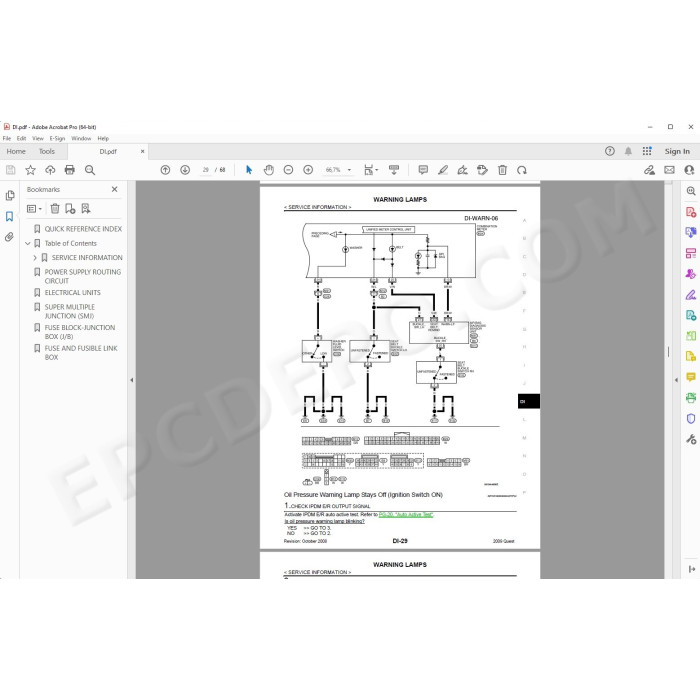Open the search magnifier in the right pane
This screenshot has width=700, height=700.
pos(691,191)
